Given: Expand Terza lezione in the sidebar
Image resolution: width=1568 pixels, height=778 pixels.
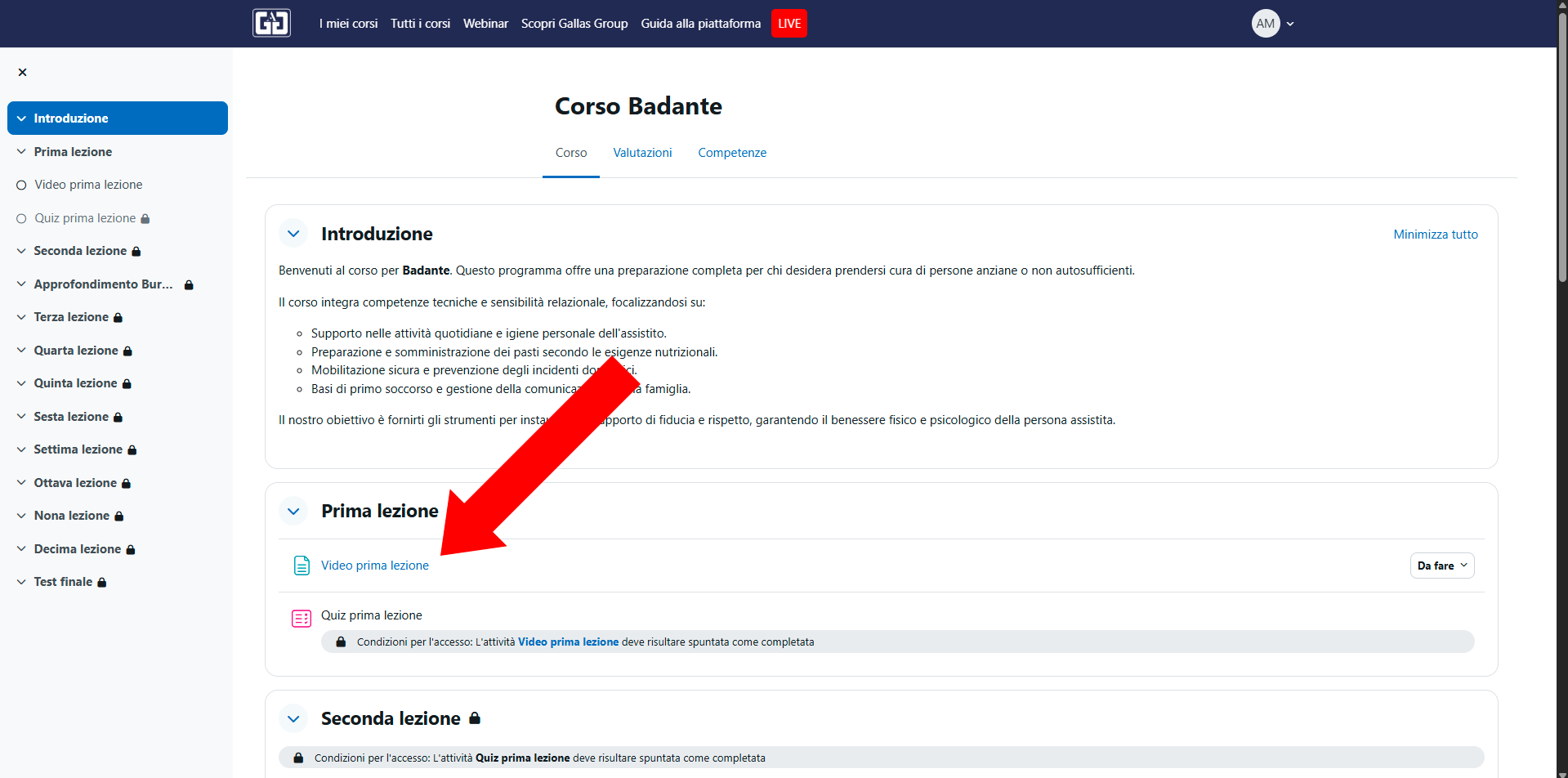Looking at the screenshot, I should tap(21, 317).
